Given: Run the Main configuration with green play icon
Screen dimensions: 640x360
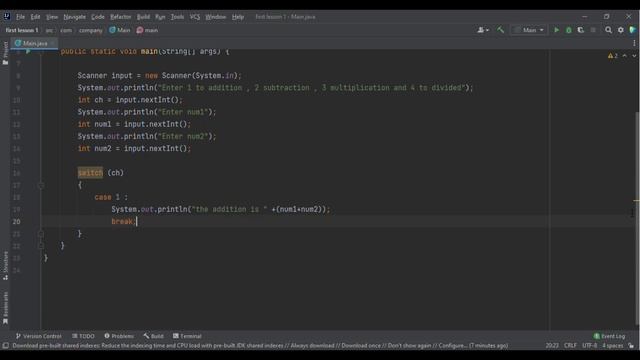Looking at the screenshot, I should (x=556, y=30).
